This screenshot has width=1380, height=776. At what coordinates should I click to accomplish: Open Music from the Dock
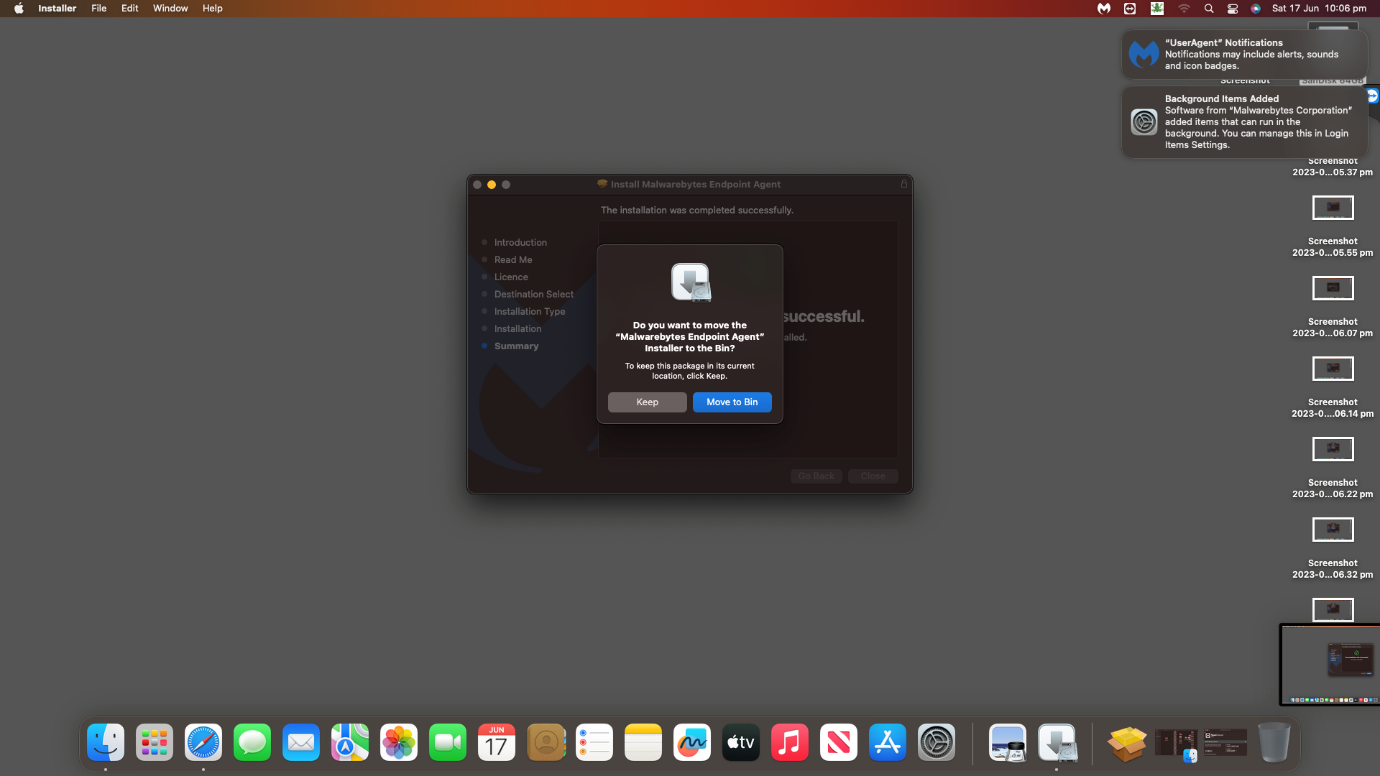790,742
